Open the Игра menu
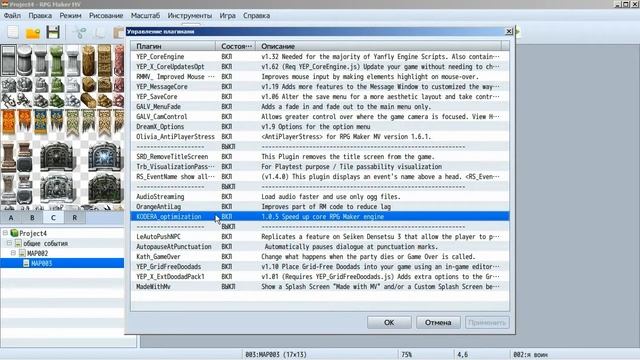 [227, 16]
